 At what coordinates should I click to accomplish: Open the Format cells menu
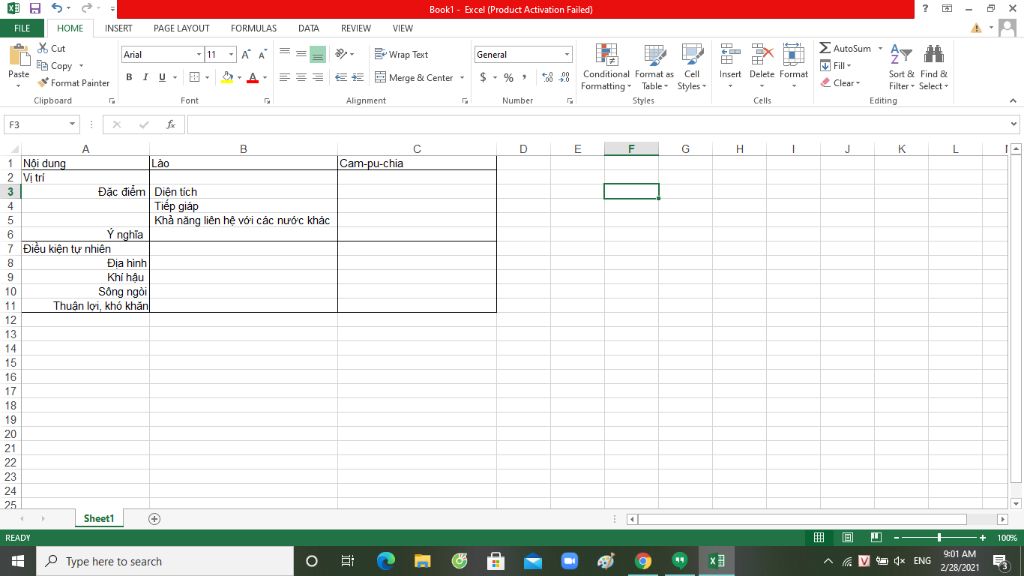pyautogui.click(x=793, y=67)
